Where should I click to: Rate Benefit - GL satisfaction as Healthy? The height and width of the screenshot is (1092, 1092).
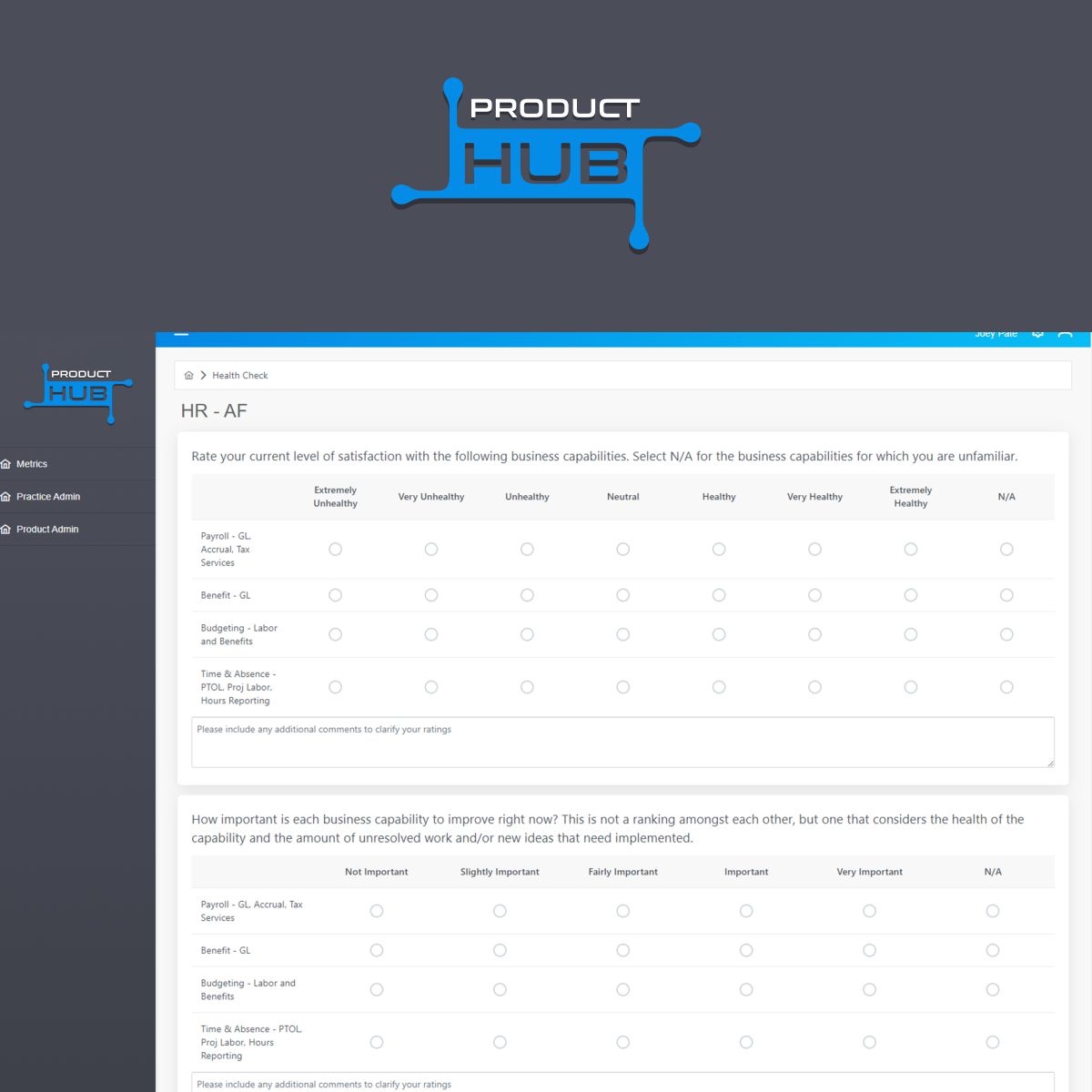(x=719, y=595)
